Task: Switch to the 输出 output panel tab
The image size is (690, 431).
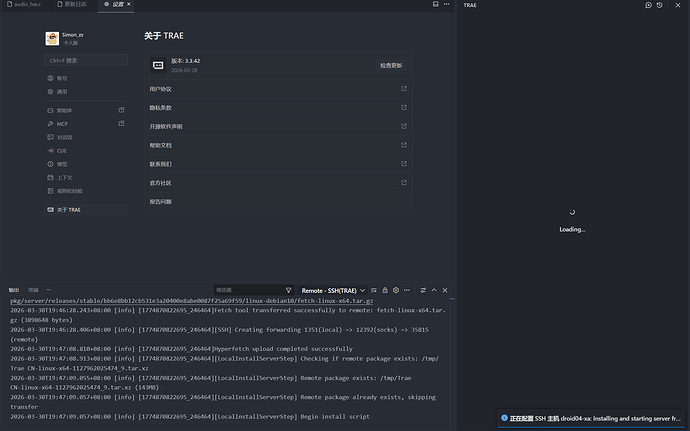Action: click(14, 290)
